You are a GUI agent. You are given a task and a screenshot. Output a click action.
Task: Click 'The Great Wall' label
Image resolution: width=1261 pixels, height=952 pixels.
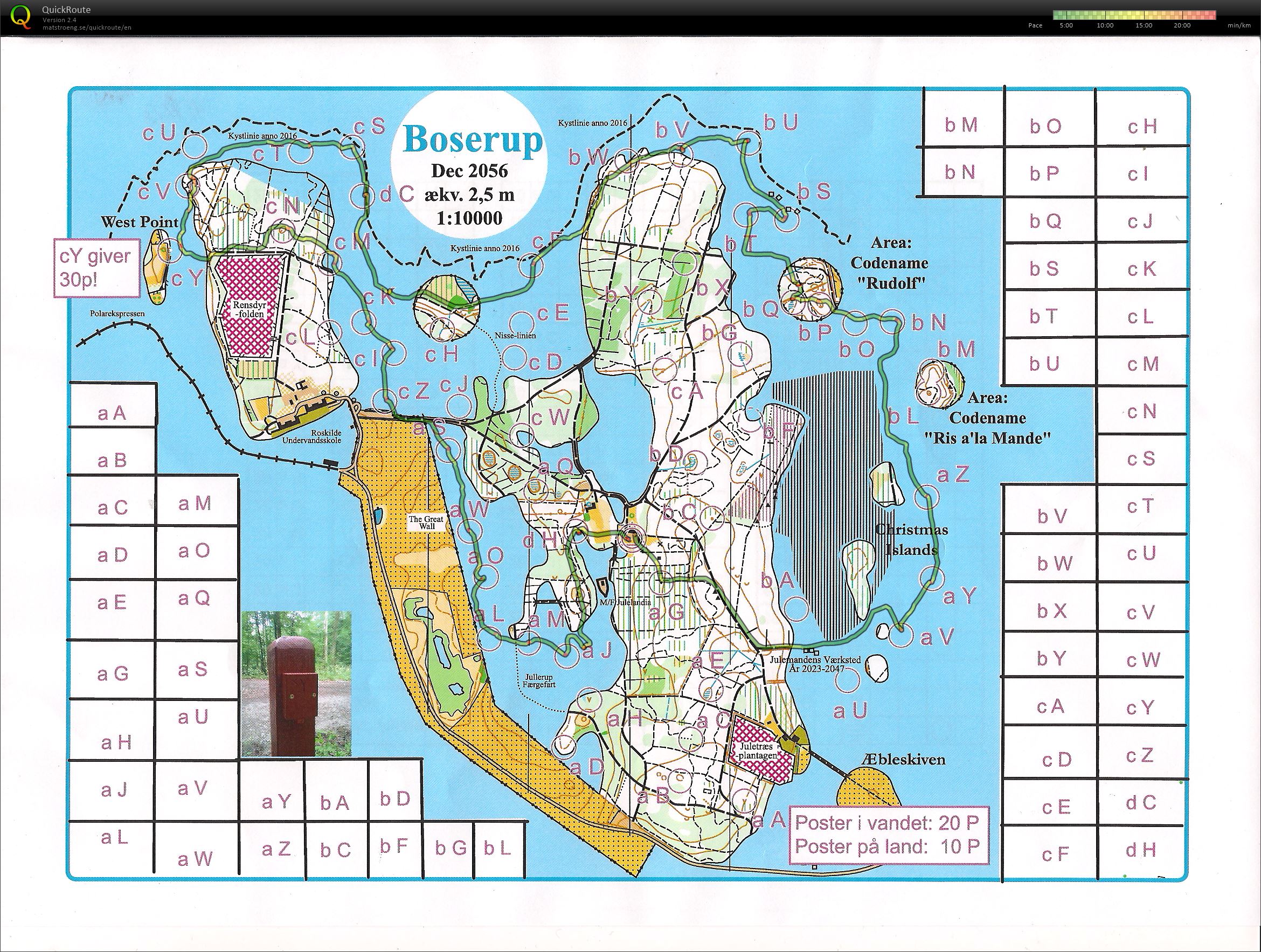tap(426, 523)
